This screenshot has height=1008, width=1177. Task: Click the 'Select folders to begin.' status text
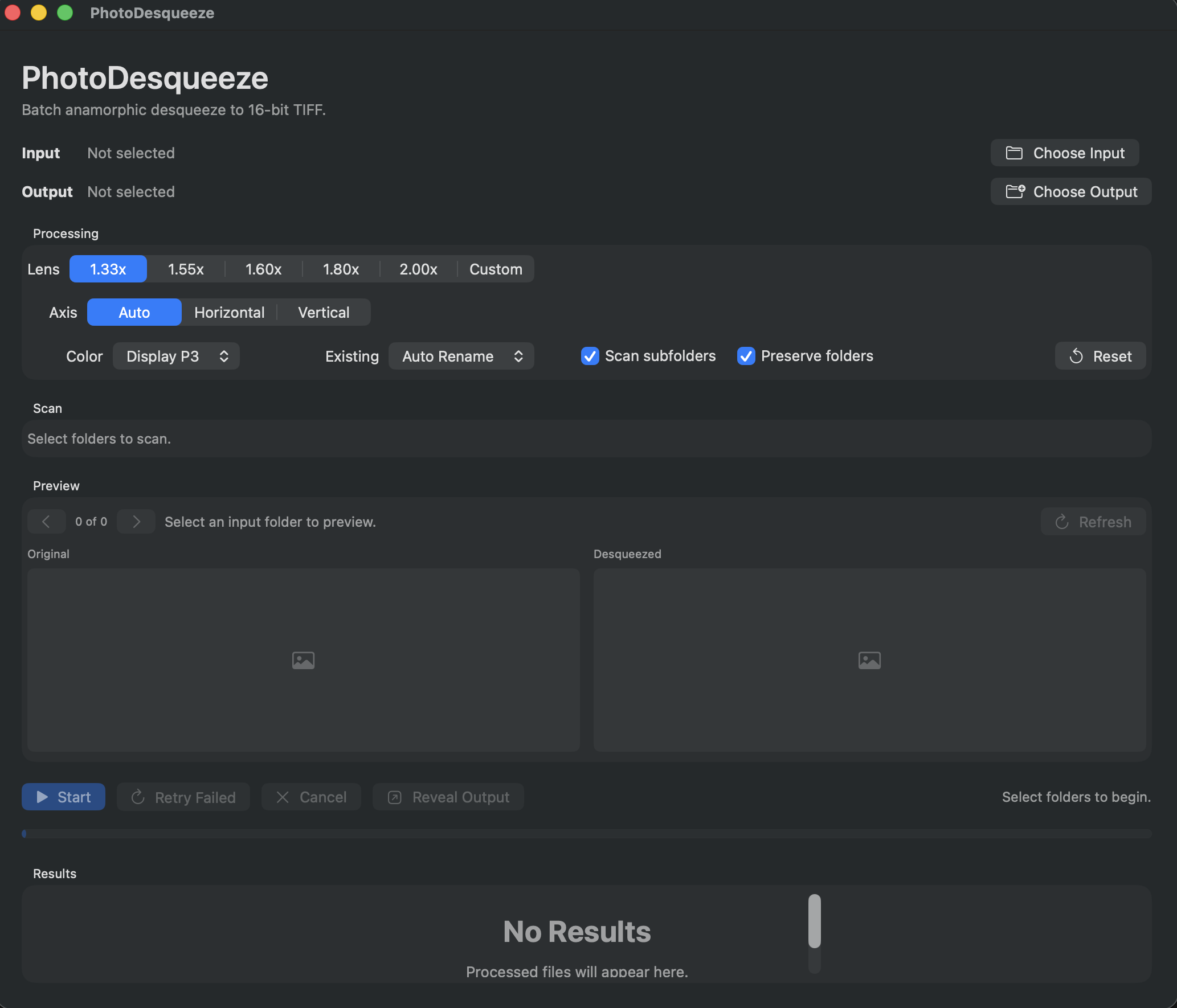coord(1076,797)
